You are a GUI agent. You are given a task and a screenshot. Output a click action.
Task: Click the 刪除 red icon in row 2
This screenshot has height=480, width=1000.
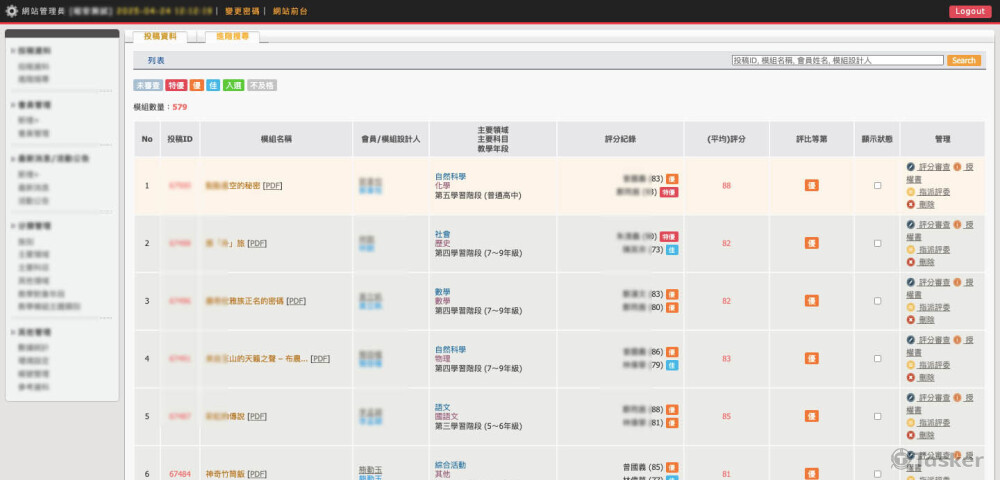coord(911,262)
